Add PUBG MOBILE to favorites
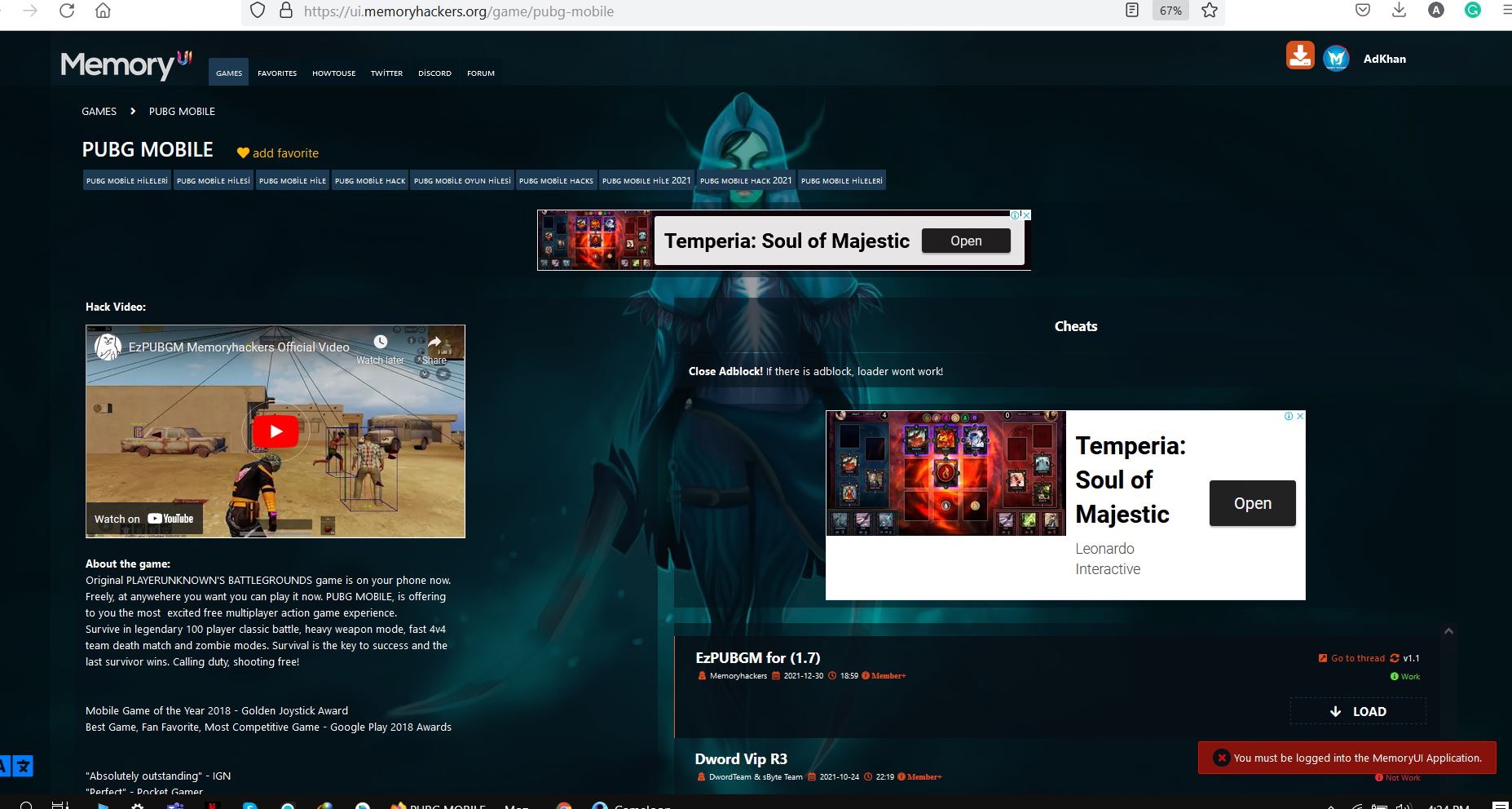 coord(278,153)
